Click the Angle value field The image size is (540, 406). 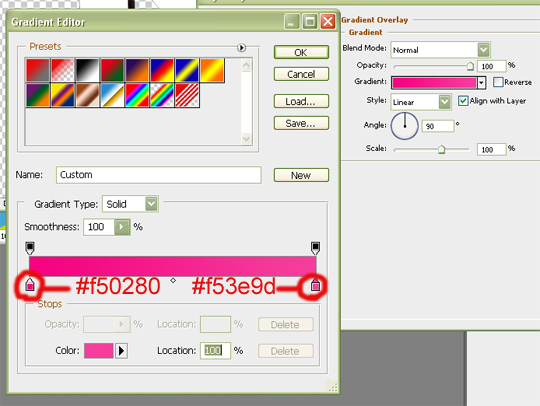pyautogui.click(x=438, y=126)
